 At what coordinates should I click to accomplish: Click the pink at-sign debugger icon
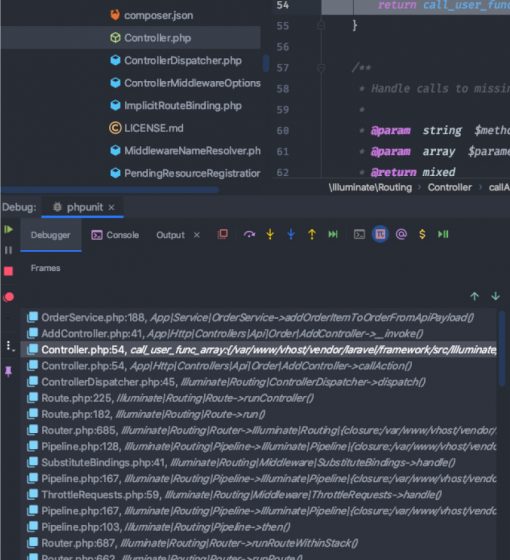[x=401, y=234]
